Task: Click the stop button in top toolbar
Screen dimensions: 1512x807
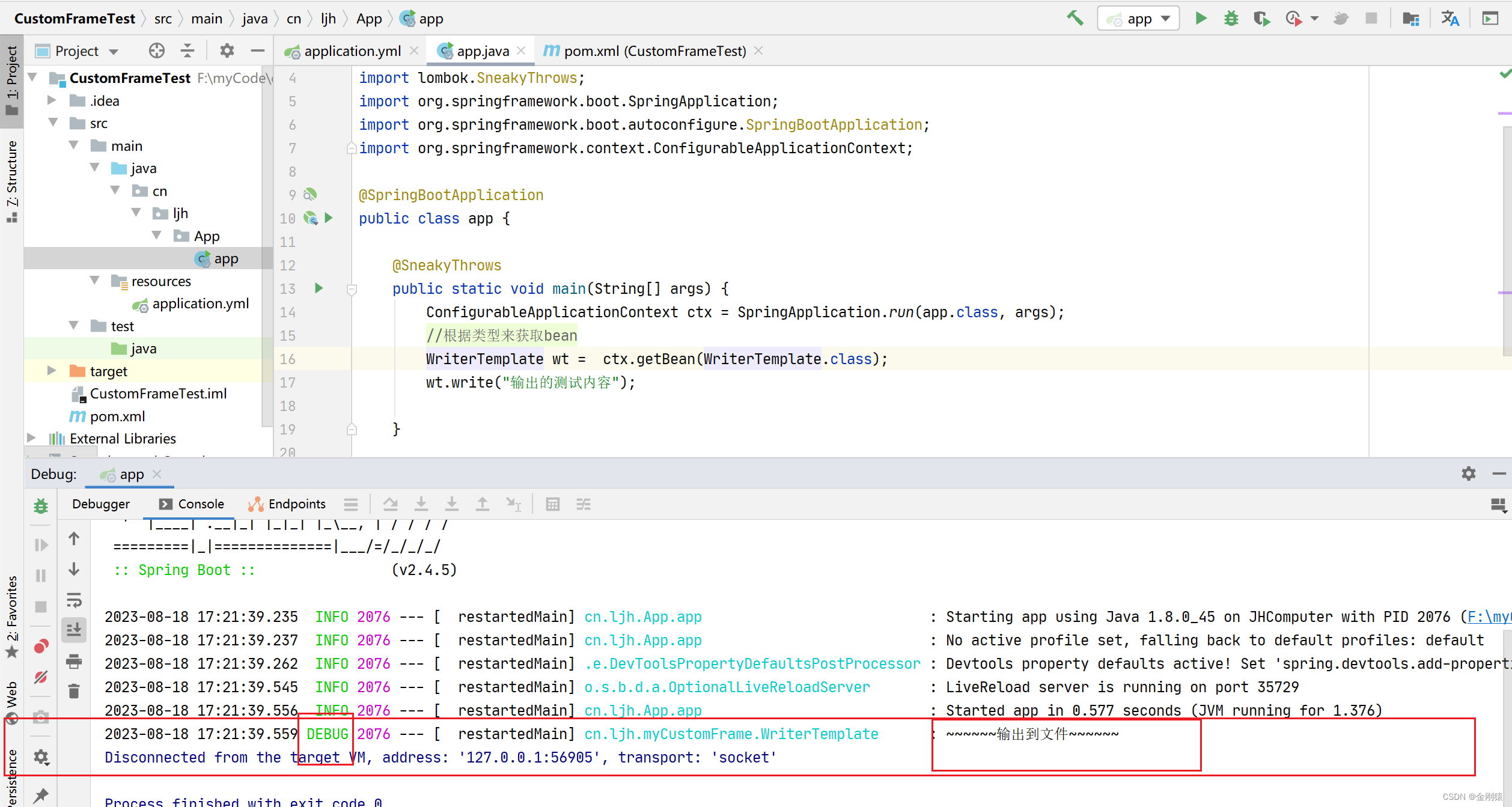Action: coord(1371,19)
